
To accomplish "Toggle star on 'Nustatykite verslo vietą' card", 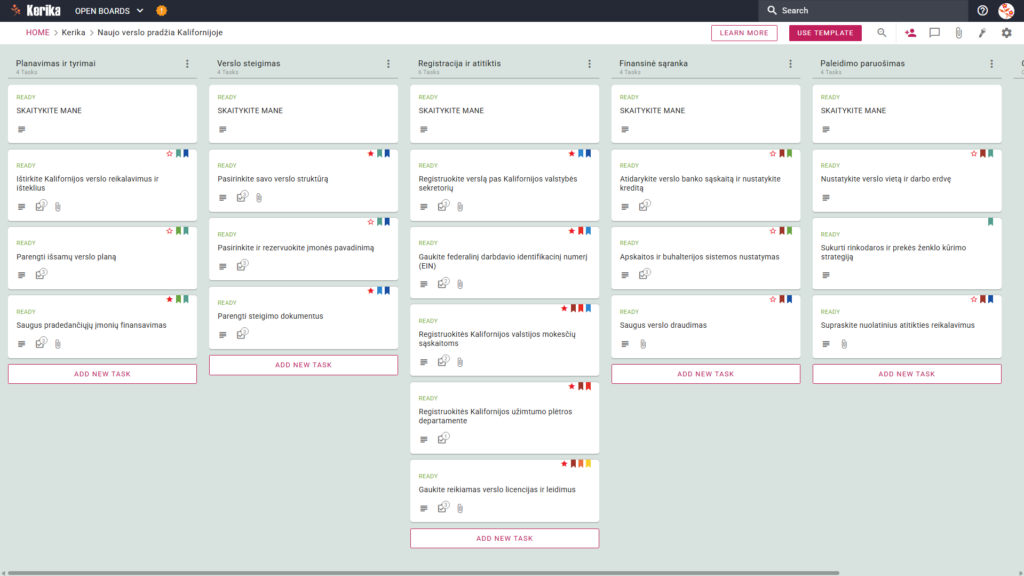I will [x=974, y=153].
